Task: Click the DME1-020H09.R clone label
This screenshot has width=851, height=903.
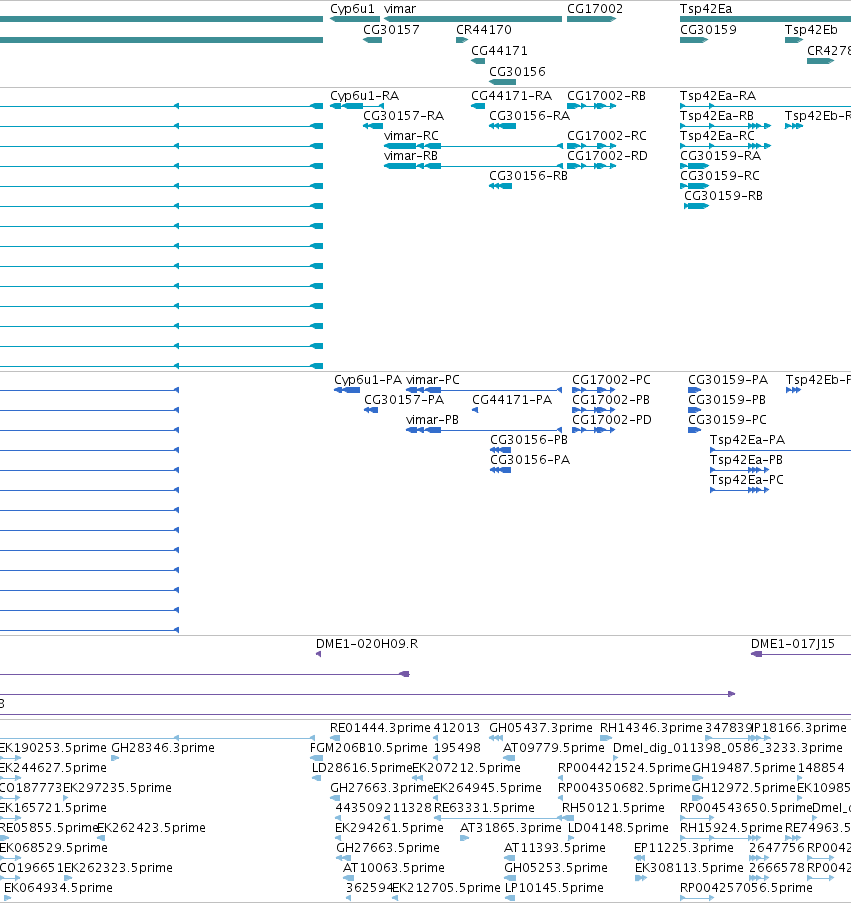Action: (x=367, y=644)
